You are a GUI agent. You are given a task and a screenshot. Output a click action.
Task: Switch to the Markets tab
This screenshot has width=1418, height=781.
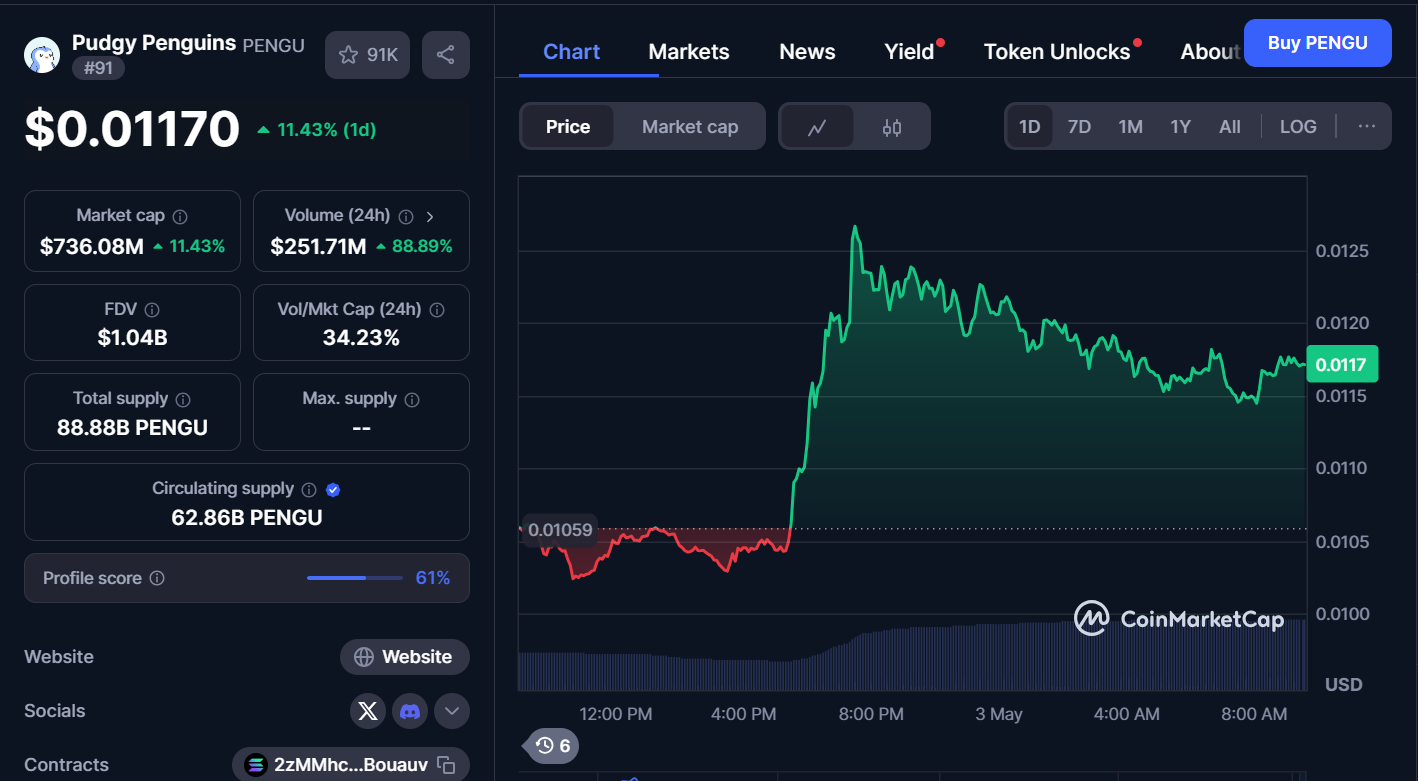689,52
